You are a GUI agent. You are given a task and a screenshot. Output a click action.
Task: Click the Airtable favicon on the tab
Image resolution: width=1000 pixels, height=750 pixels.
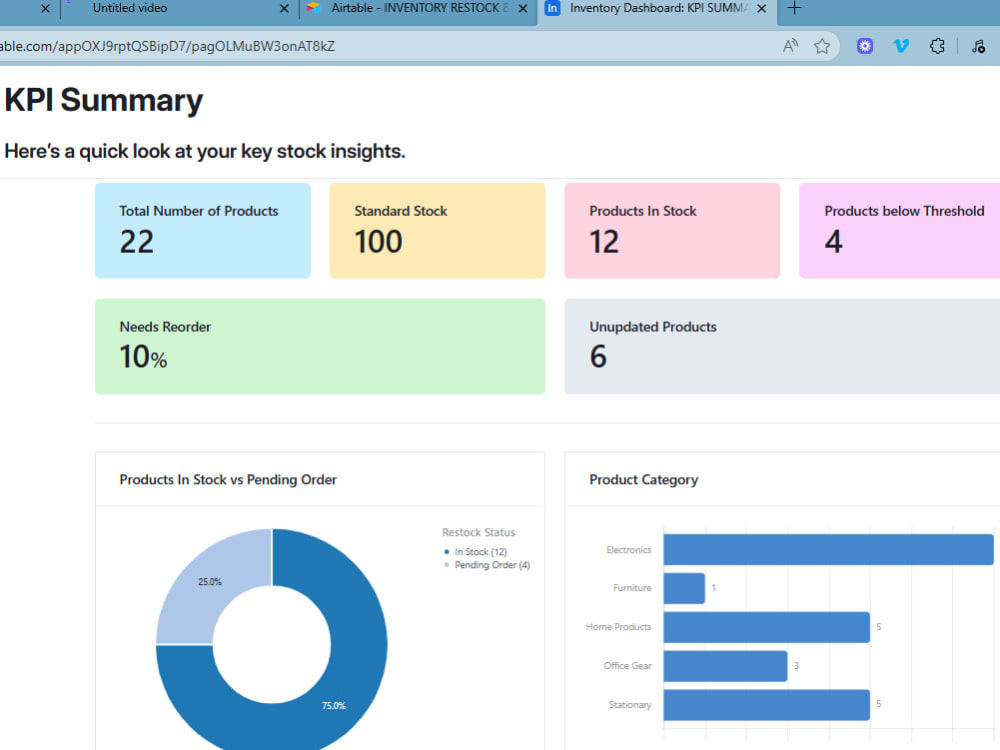pyautogui.click(x=313, y=8)
